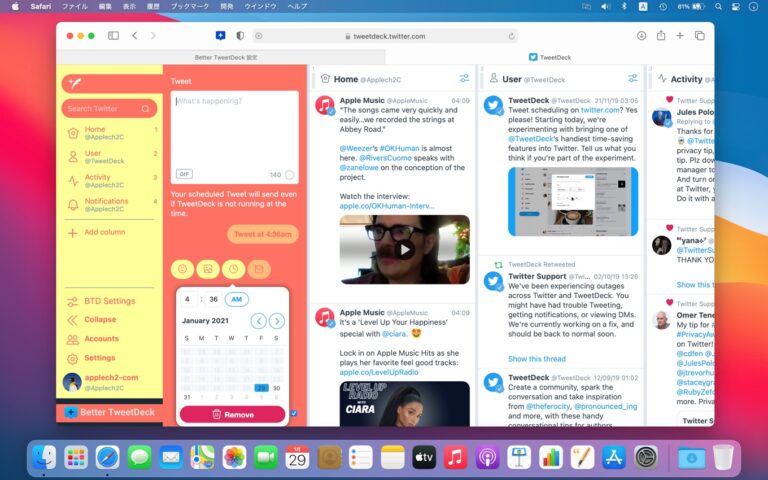This screenshot has width=768, height=480.
Task: Click Add column plus button
Action: 72,233
